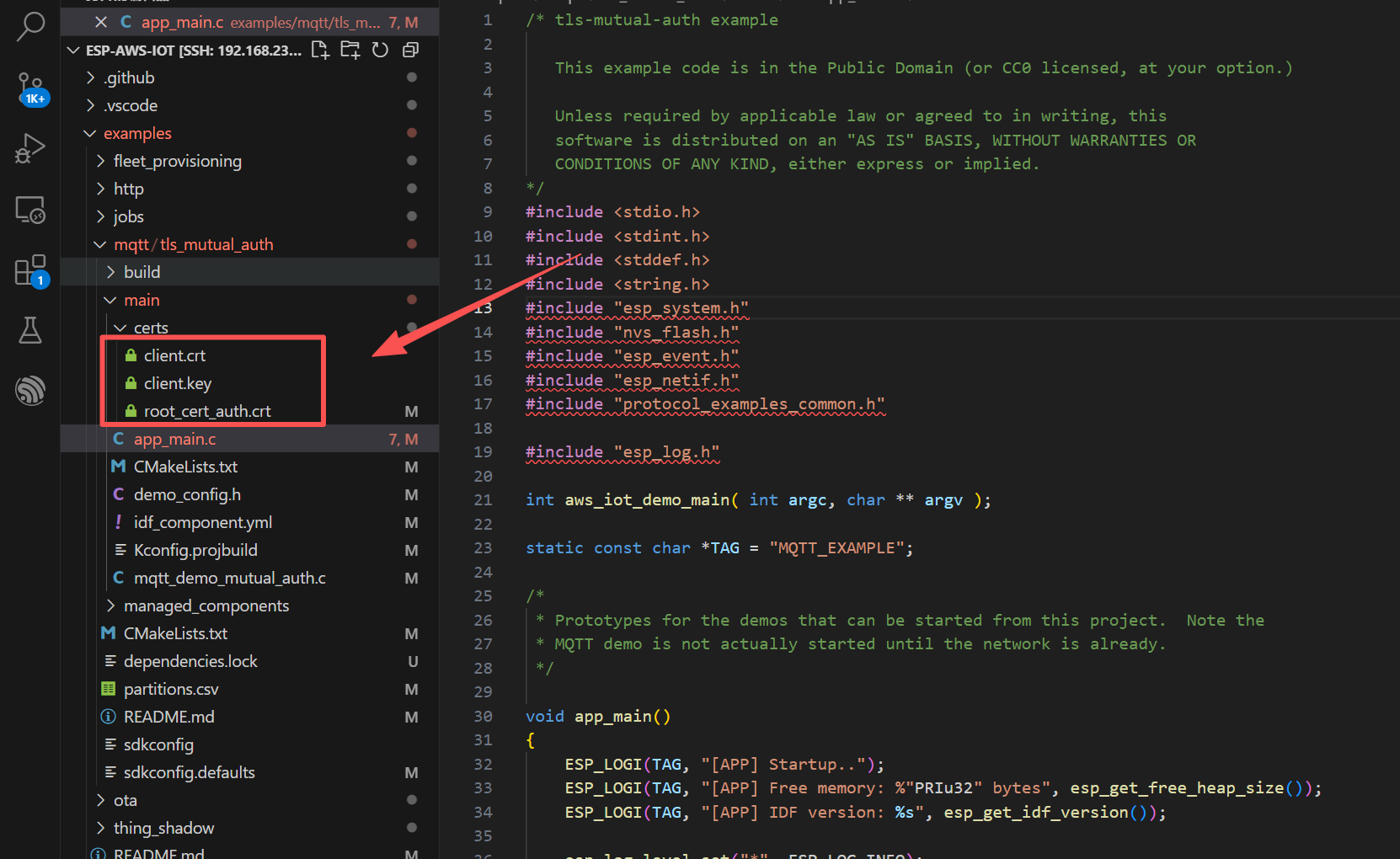Screen dimensions: 1400x859
Task: Click the C file icon of demo_config.h
Action: 119,494
